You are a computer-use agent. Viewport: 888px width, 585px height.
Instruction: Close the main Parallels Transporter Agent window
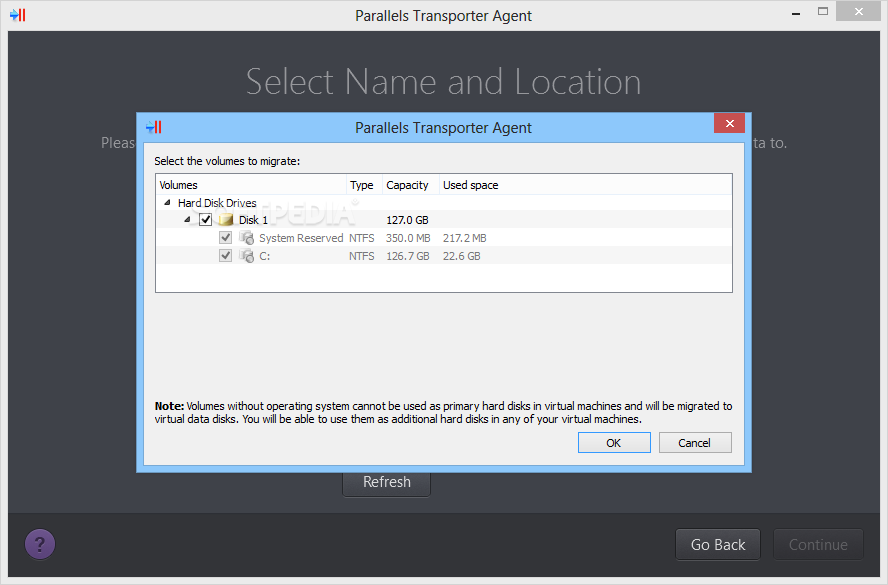(859, 11)
